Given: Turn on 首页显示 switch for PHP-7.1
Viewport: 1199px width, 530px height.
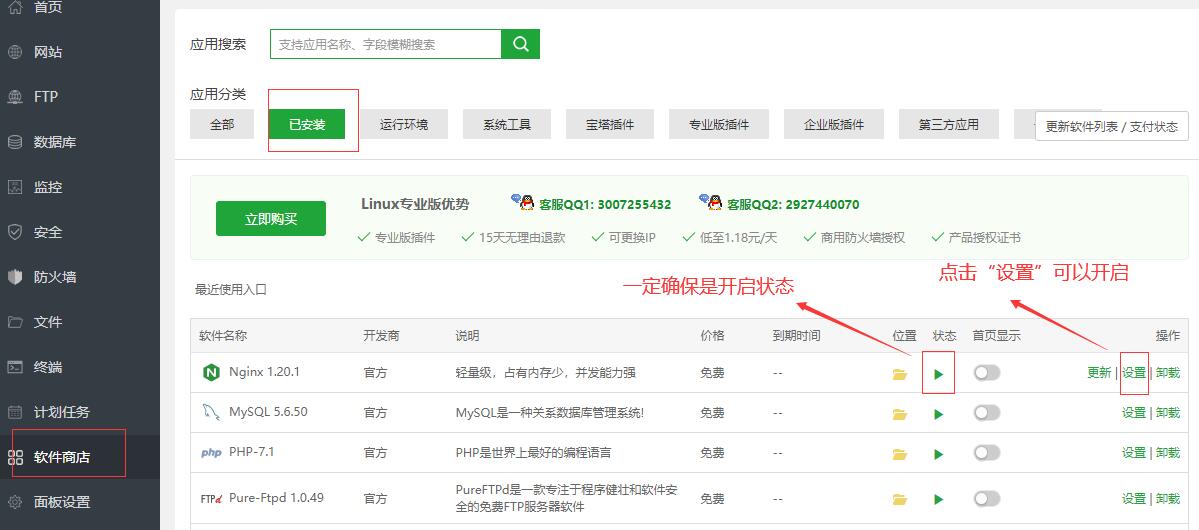Looking at the screenshot, I should [987, 453].
